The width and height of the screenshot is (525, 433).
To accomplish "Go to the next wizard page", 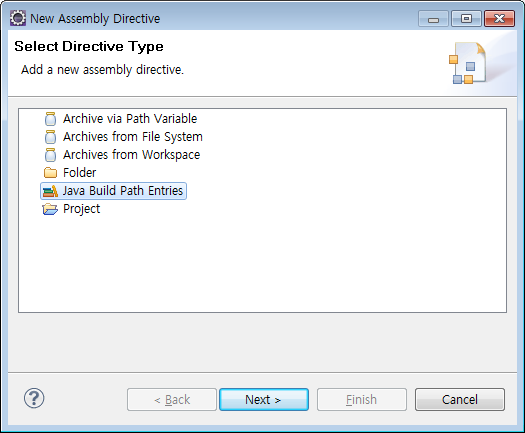I will tap(264, 400).
